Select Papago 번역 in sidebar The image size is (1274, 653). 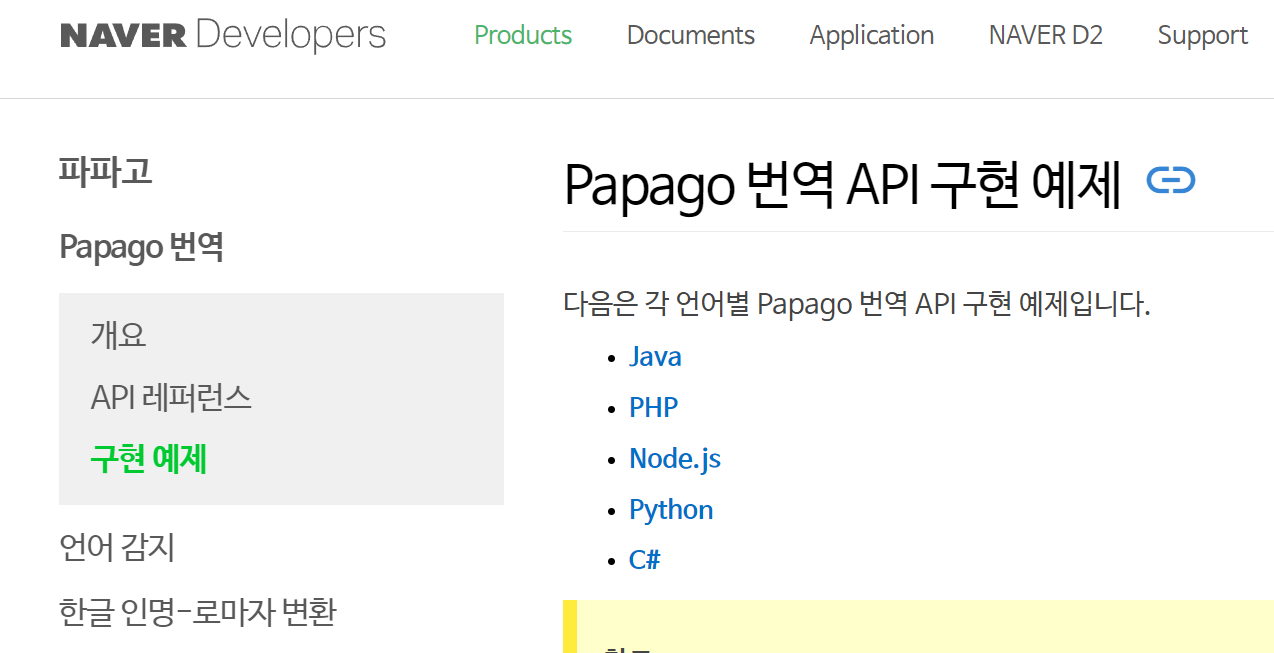[141, 246]
